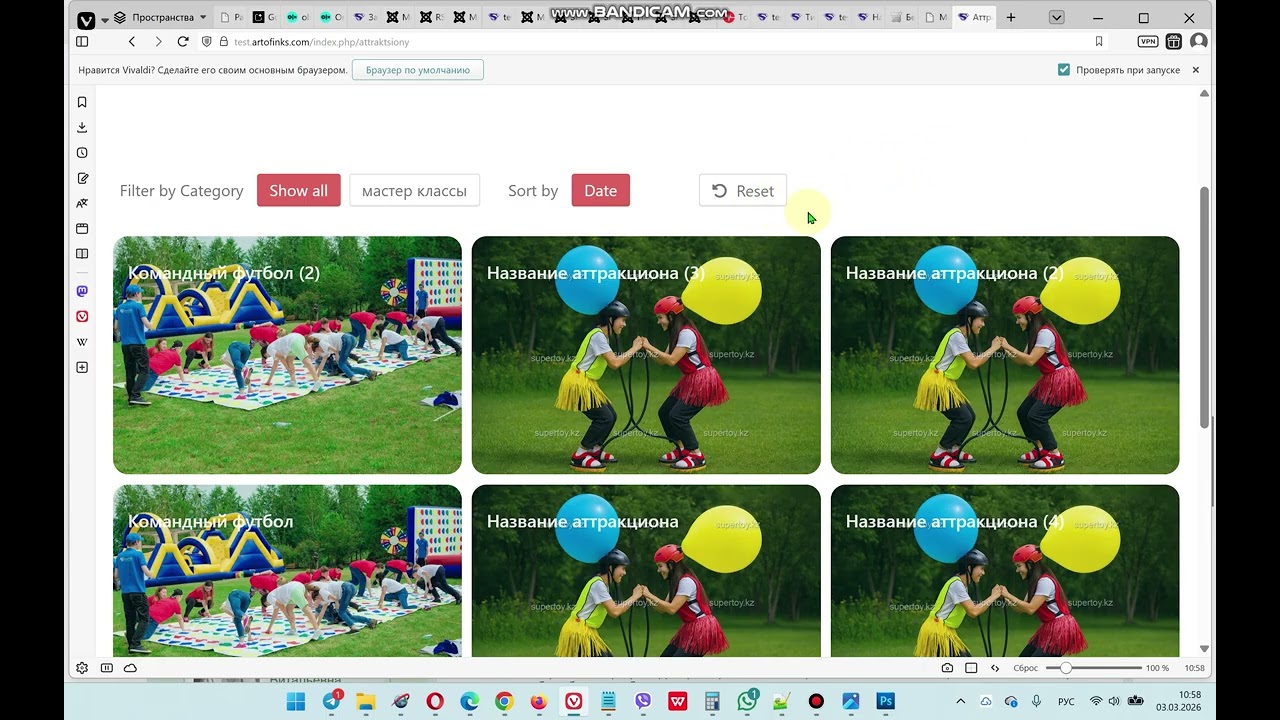This screenshot has height=720, width=1280.
Task: Bookmark this page from address bar
Action: (x=1099, y=41)
